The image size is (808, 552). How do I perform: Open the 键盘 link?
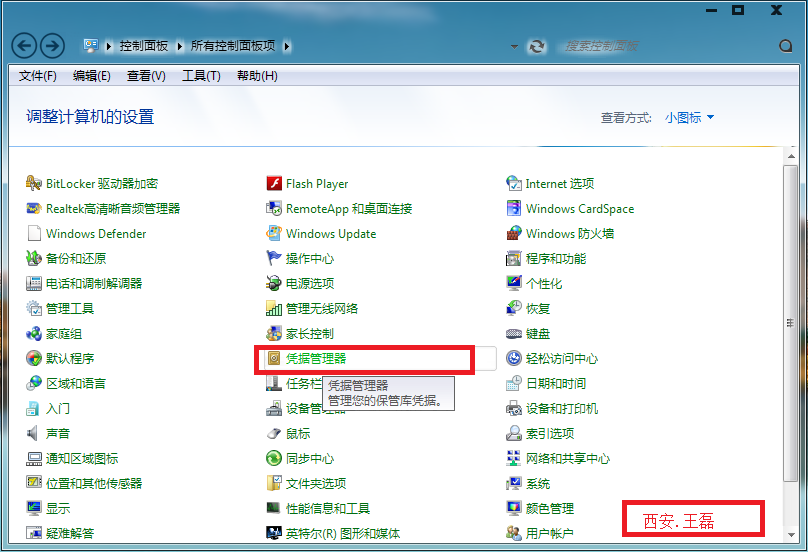(x=538, y=333)
